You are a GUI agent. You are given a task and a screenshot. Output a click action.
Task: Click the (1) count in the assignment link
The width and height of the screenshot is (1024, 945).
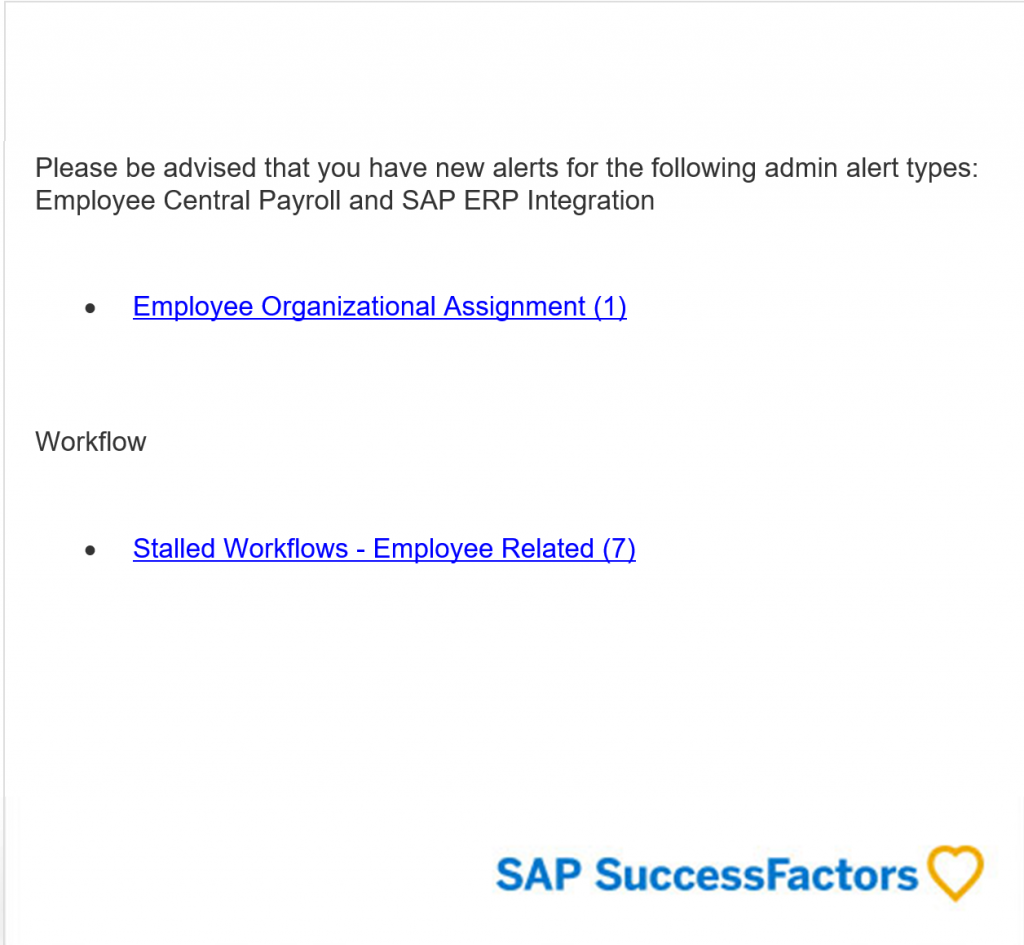click(x=610, y=306)
